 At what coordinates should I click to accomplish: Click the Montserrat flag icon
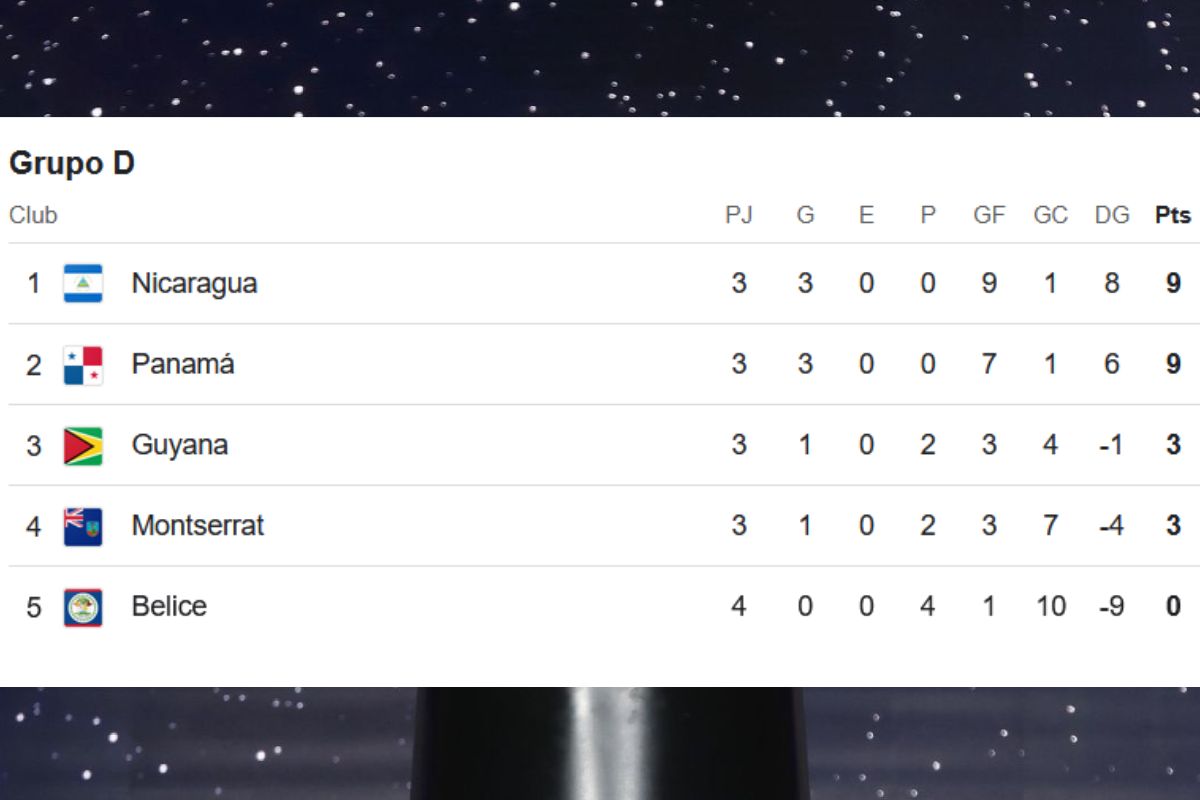(x=83, y=526)
